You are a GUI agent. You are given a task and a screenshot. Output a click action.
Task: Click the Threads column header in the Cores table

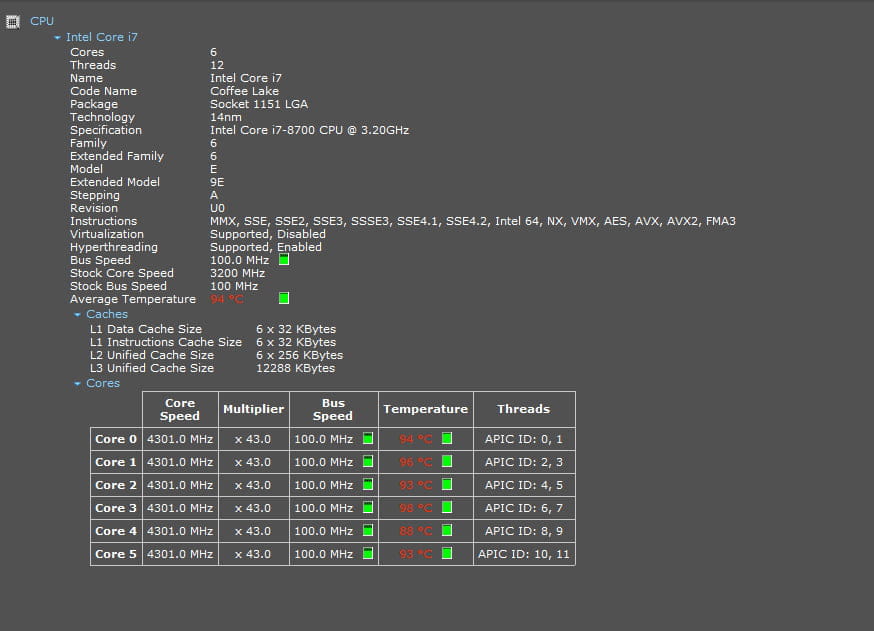(x=524, y=409)
